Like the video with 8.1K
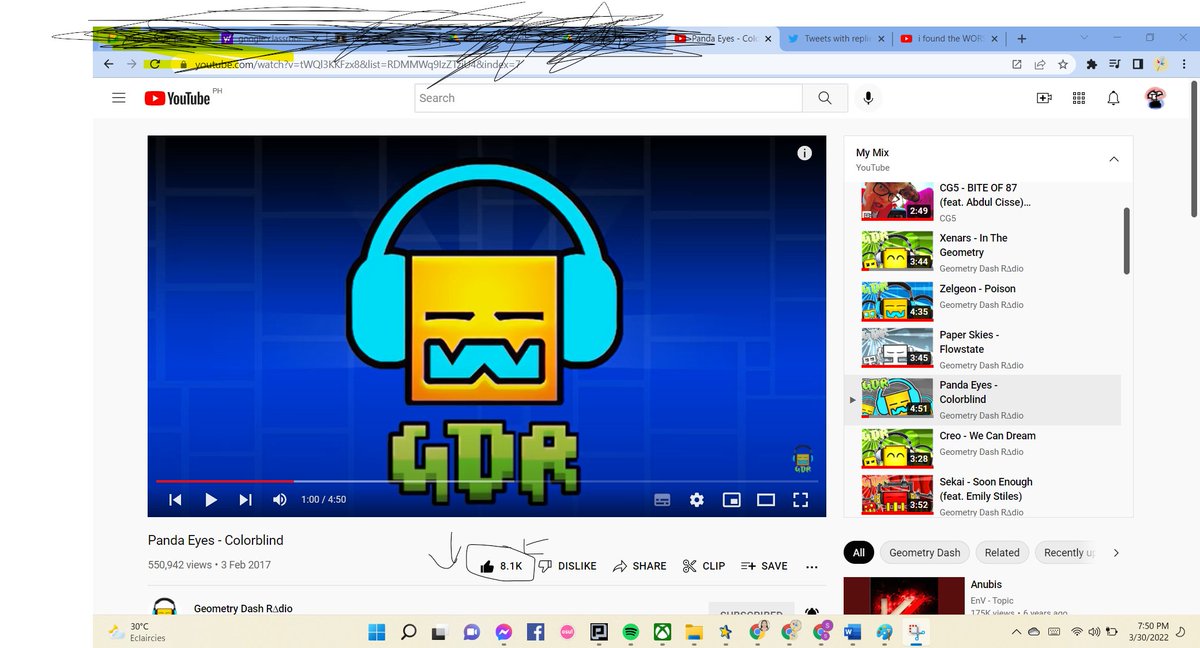This screenshot has height=648, width=1200. (502, 566)
